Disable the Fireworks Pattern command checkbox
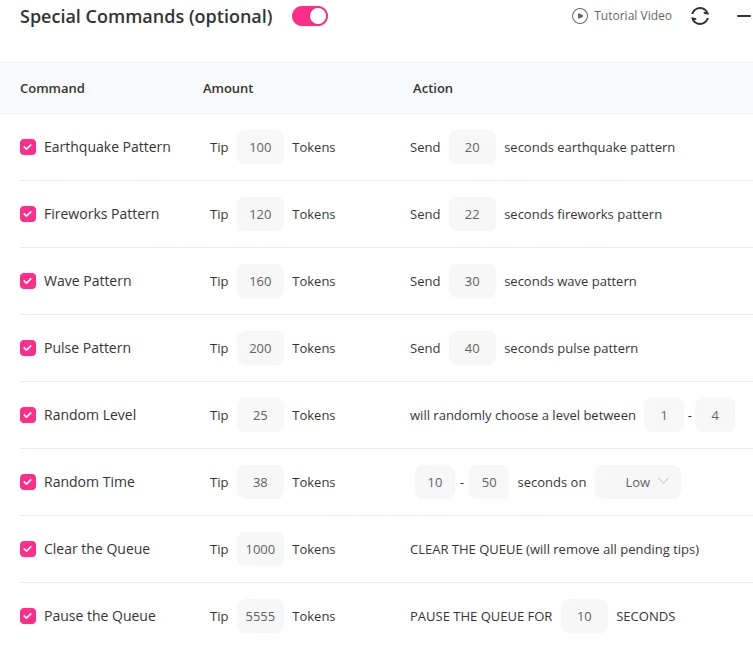753x645 pixels. [28, 214]
